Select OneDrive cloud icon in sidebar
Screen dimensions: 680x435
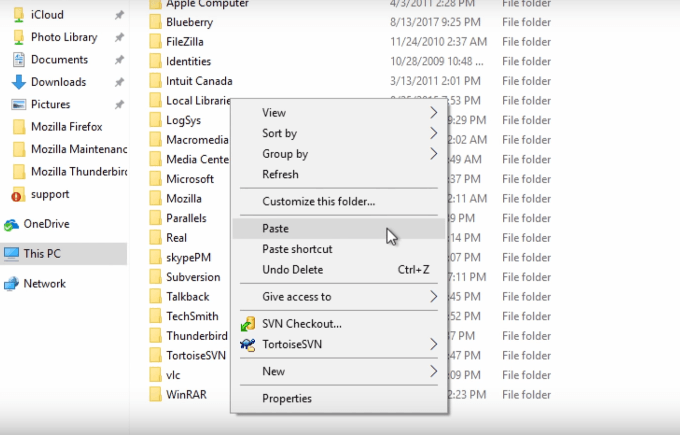(11, 224)
